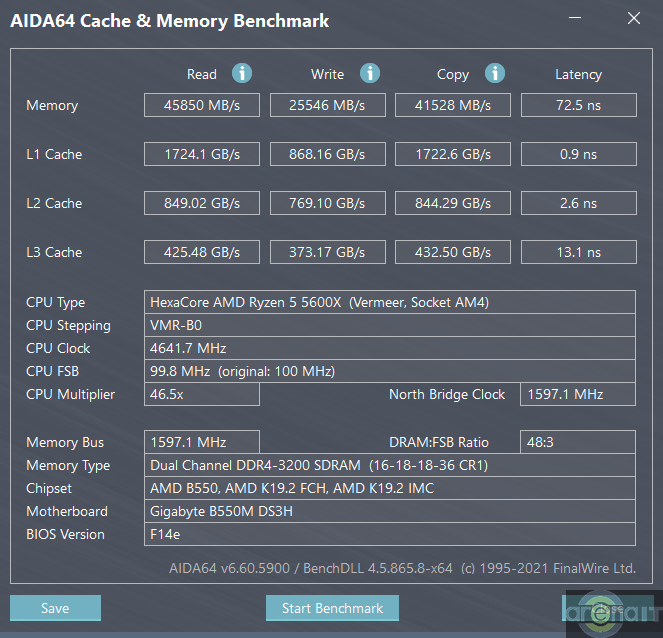The height and width of the screenshot is (638, 663).
Task: Close the AIDA64 benchmark window
Action: point(633,19)
